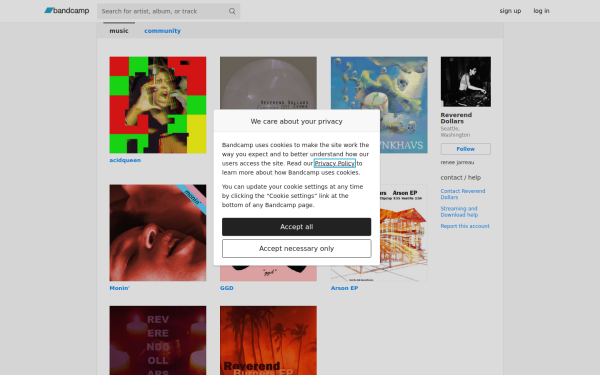Open the grey vinyl Reverend Dollars album cover

268,83
